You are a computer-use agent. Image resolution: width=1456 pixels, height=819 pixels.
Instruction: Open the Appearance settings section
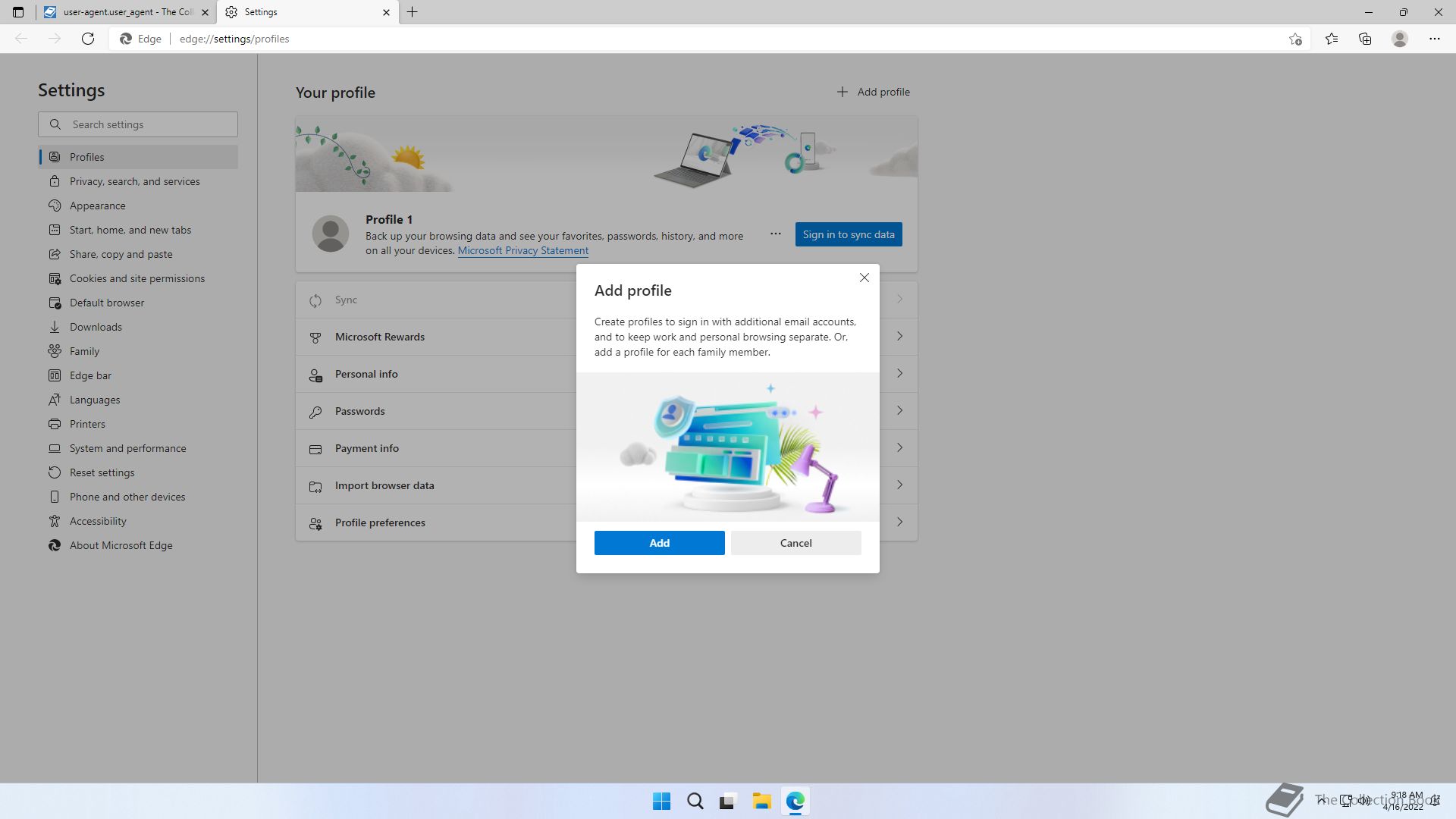coord(97,206)
